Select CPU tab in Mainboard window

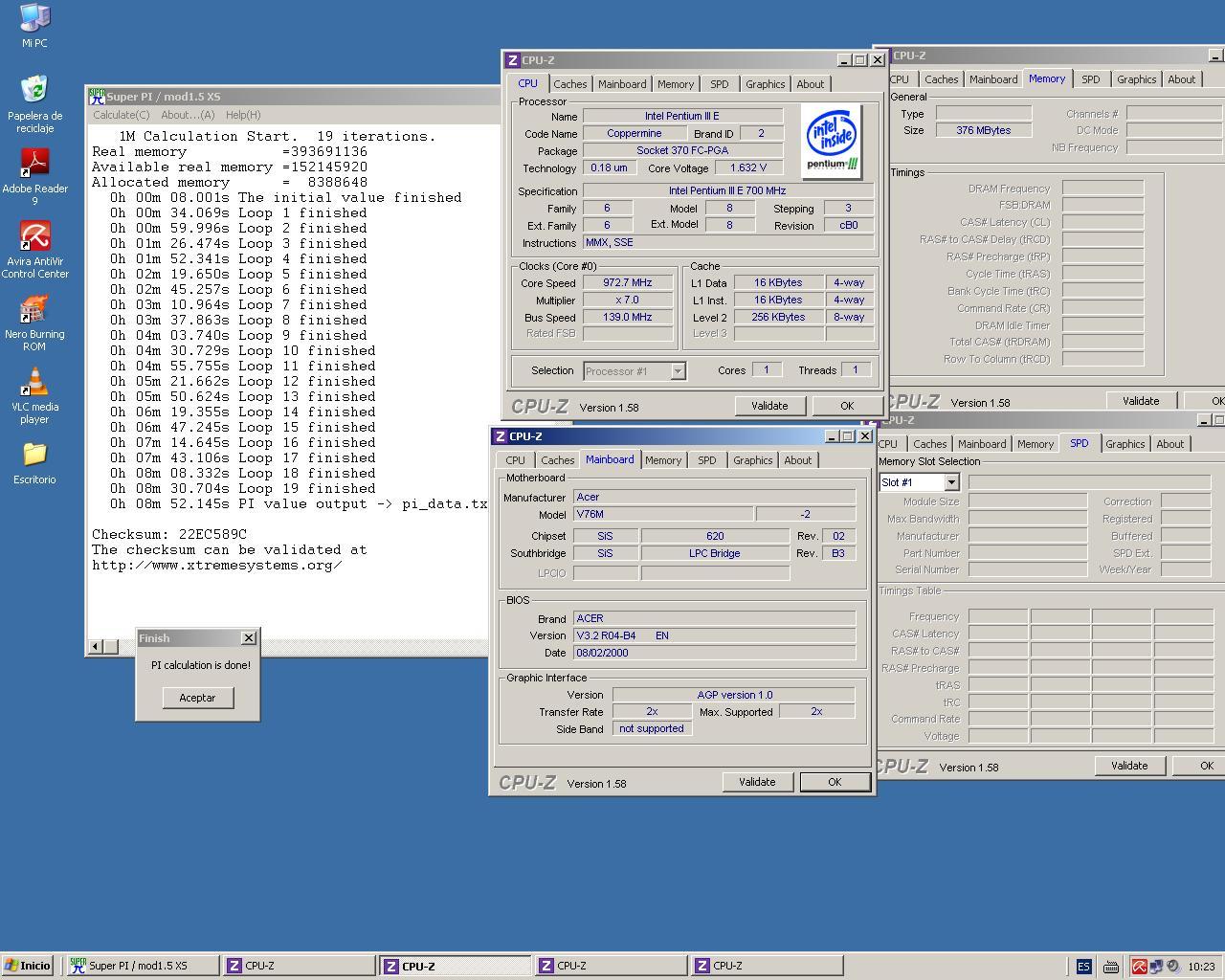(x=515, y=460)
